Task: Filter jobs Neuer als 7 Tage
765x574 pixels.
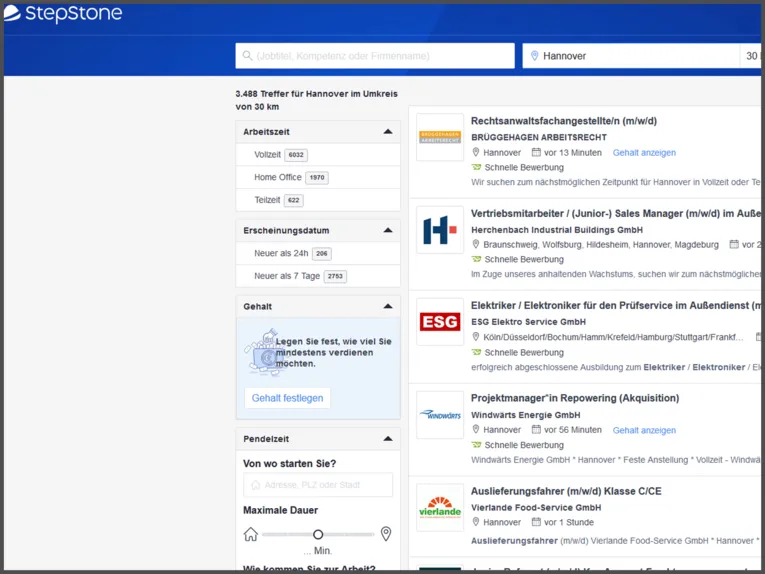Action: tap(318, 276)
